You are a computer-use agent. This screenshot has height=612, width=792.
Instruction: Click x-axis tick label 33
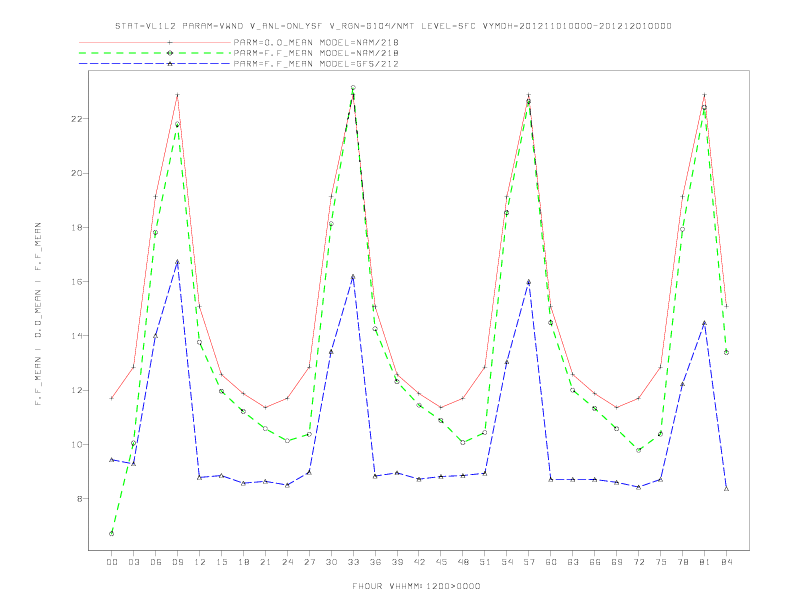pos(353,562)
